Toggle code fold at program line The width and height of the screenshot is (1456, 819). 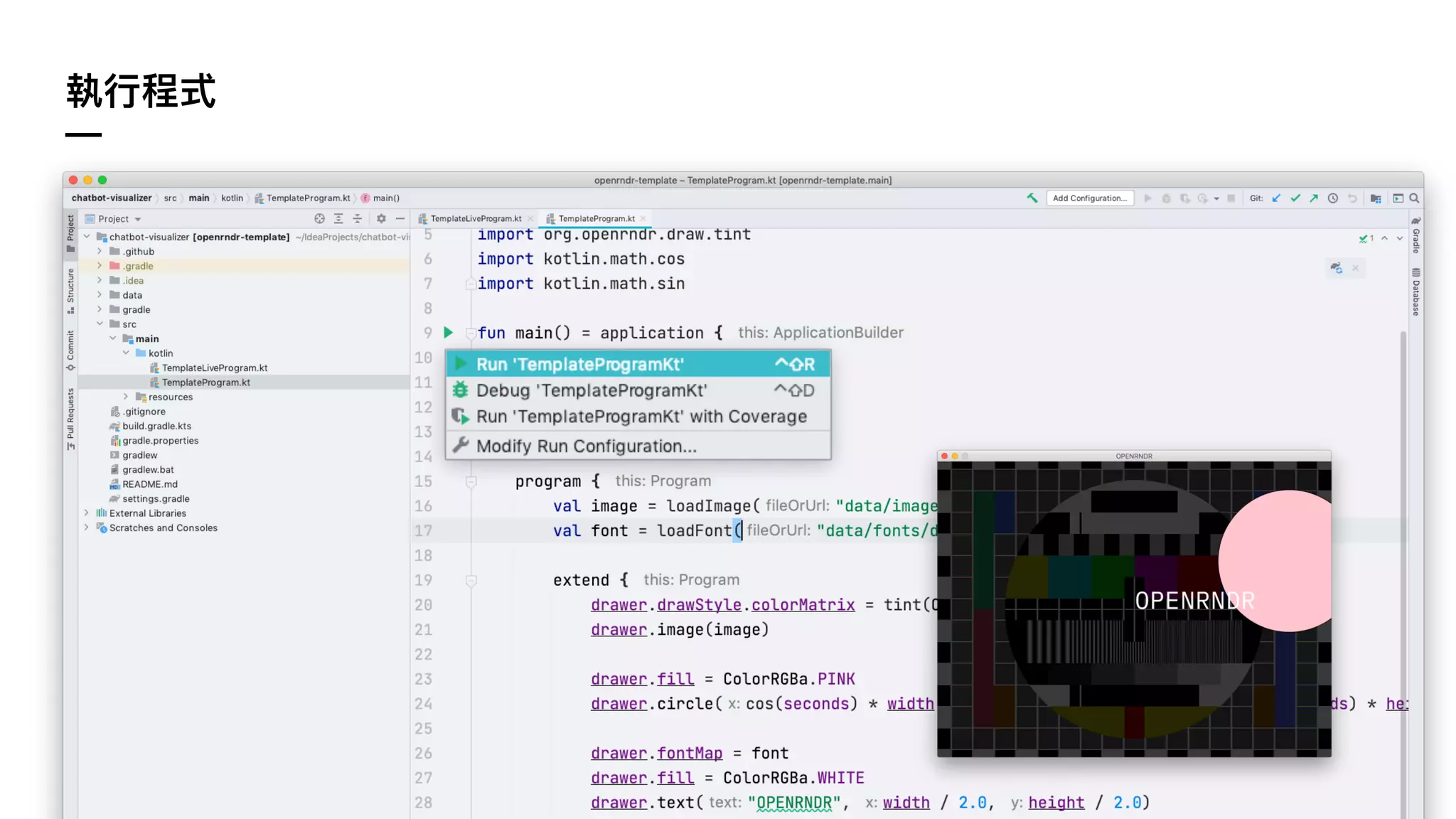coord(471,482)
